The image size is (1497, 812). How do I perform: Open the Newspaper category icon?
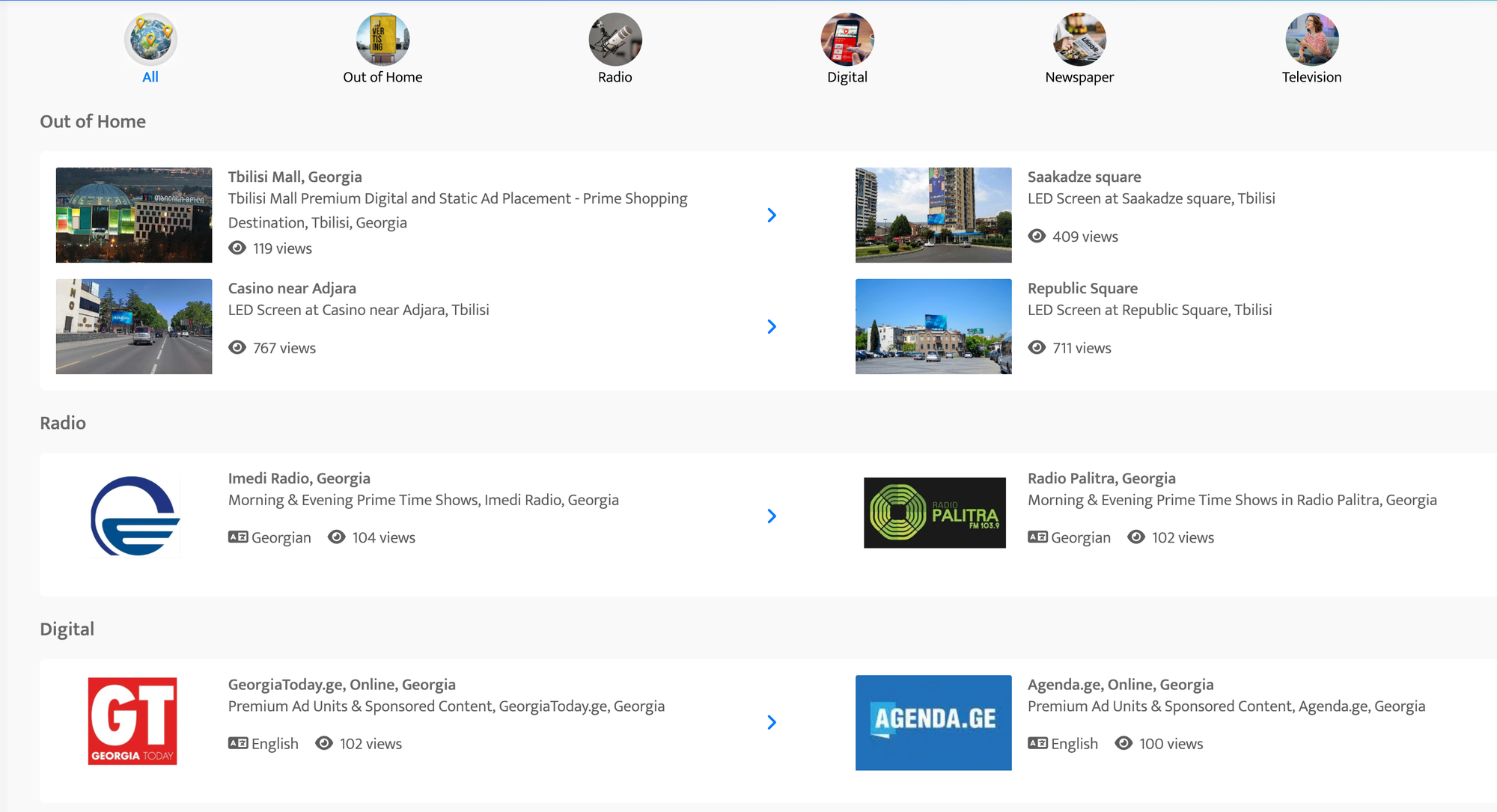(x=1079, y=39)
